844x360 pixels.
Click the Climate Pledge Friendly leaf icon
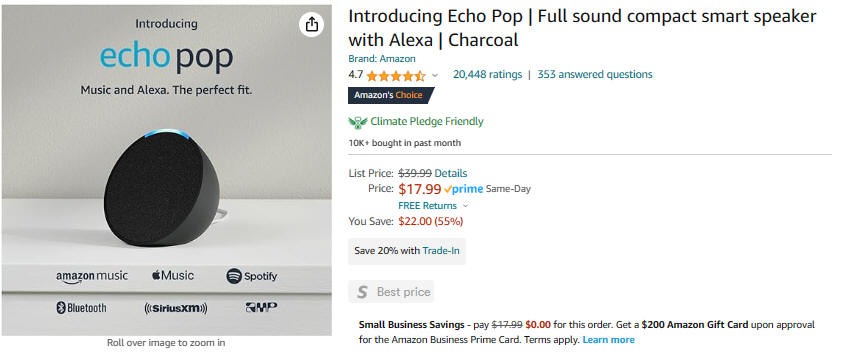357,122
